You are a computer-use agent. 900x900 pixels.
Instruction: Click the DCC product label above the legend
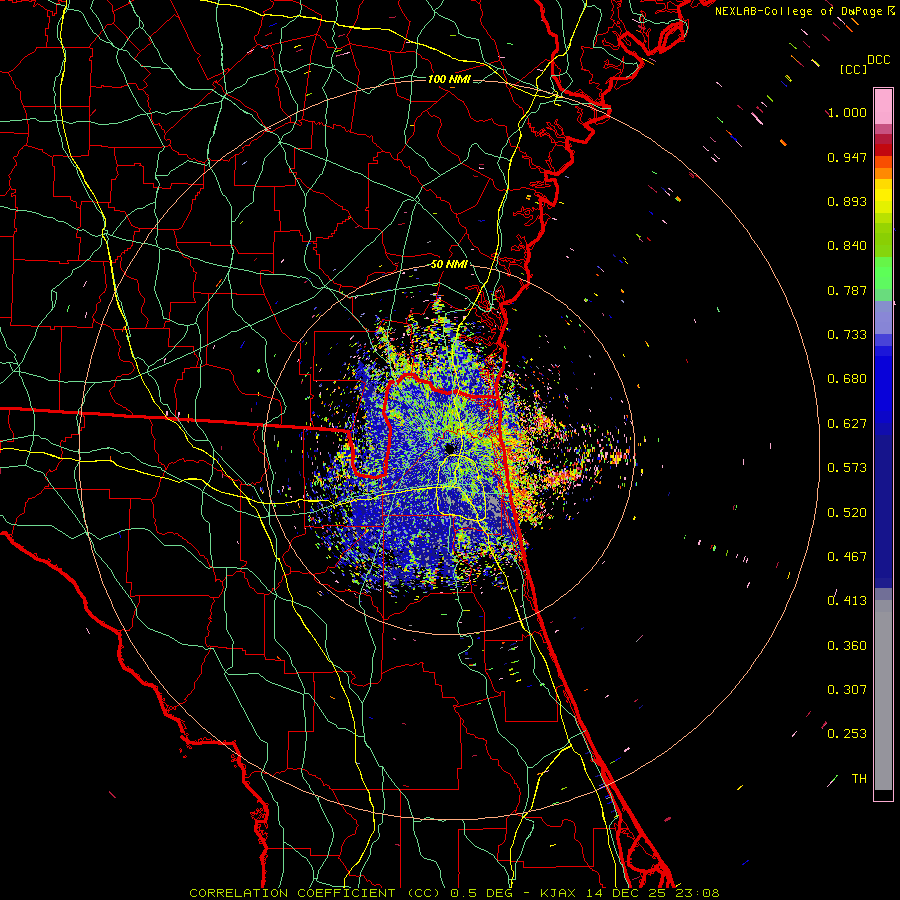878,60
